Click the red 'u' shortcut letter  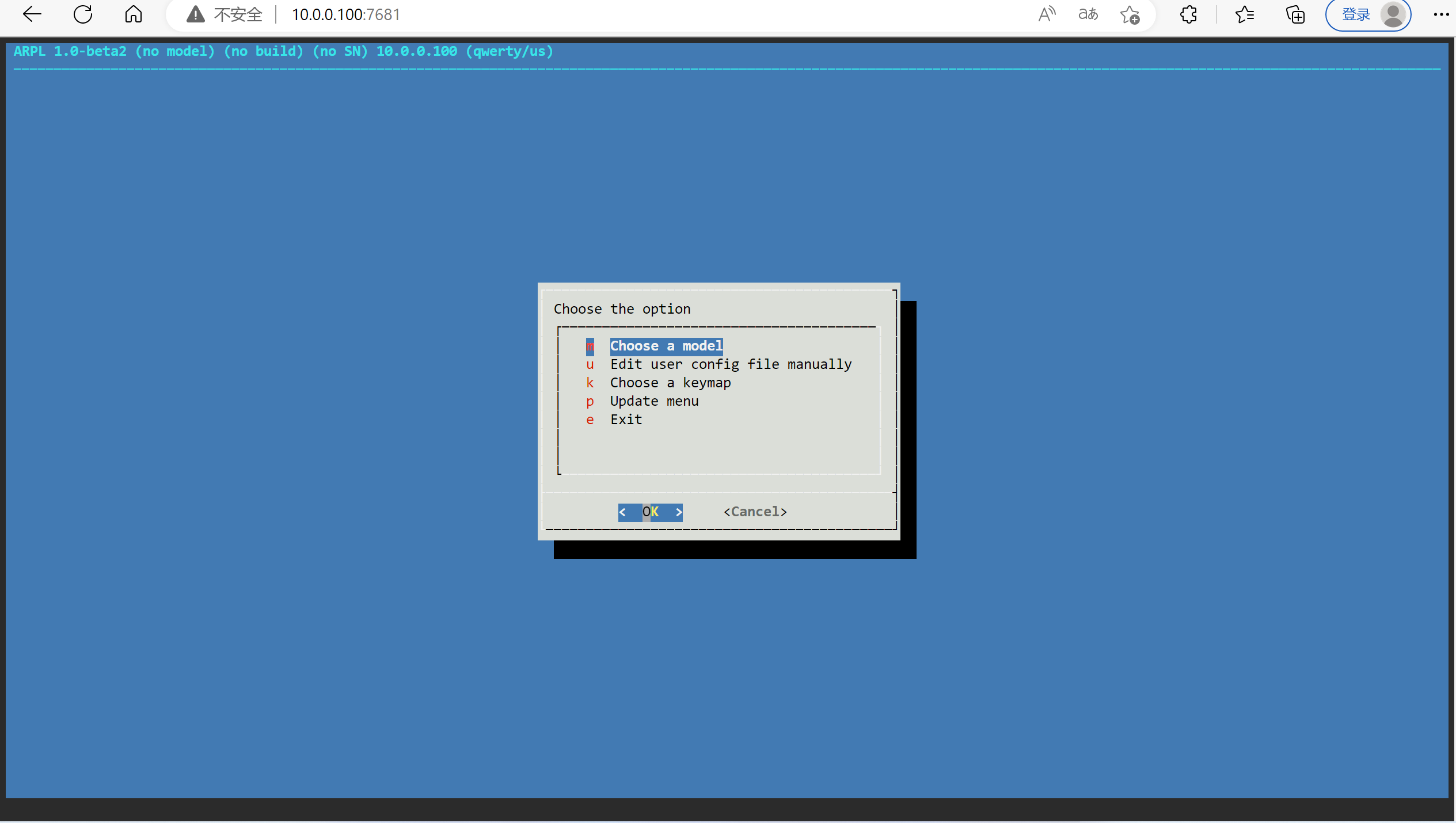(590, 364)
